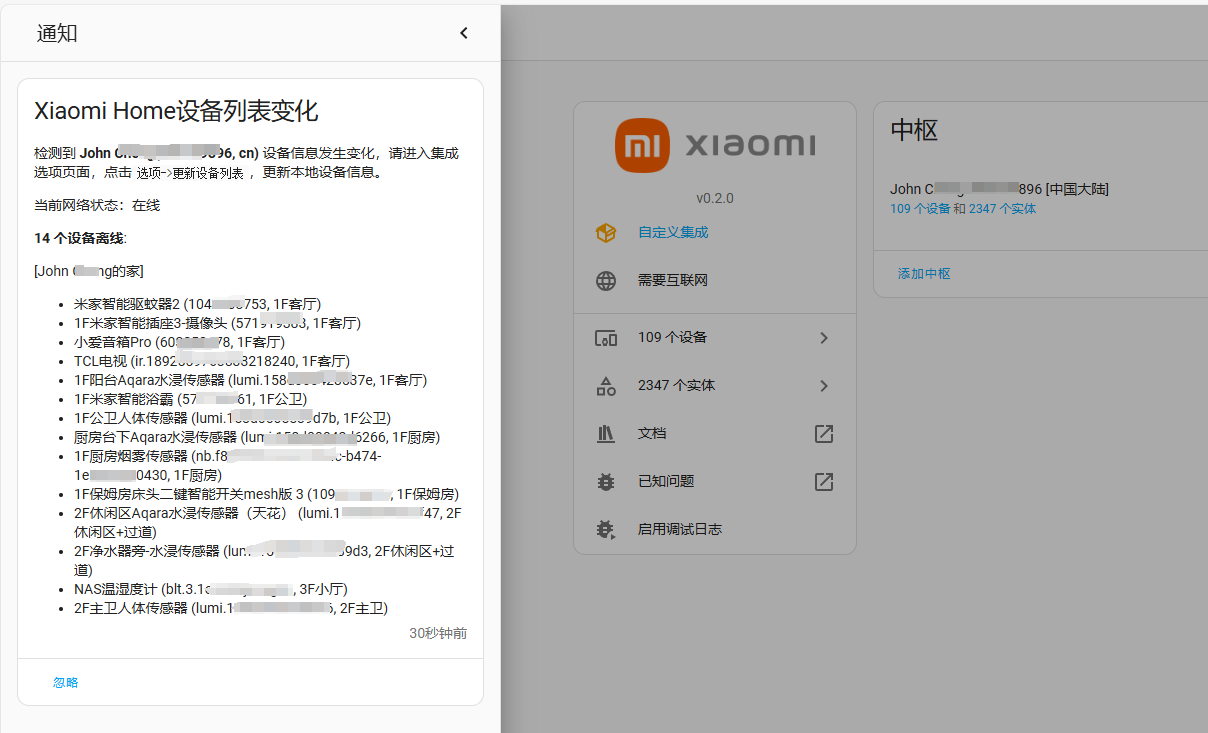Click the 当前网络状态：在线 line

pyautogui.click(x=97, y=205)
